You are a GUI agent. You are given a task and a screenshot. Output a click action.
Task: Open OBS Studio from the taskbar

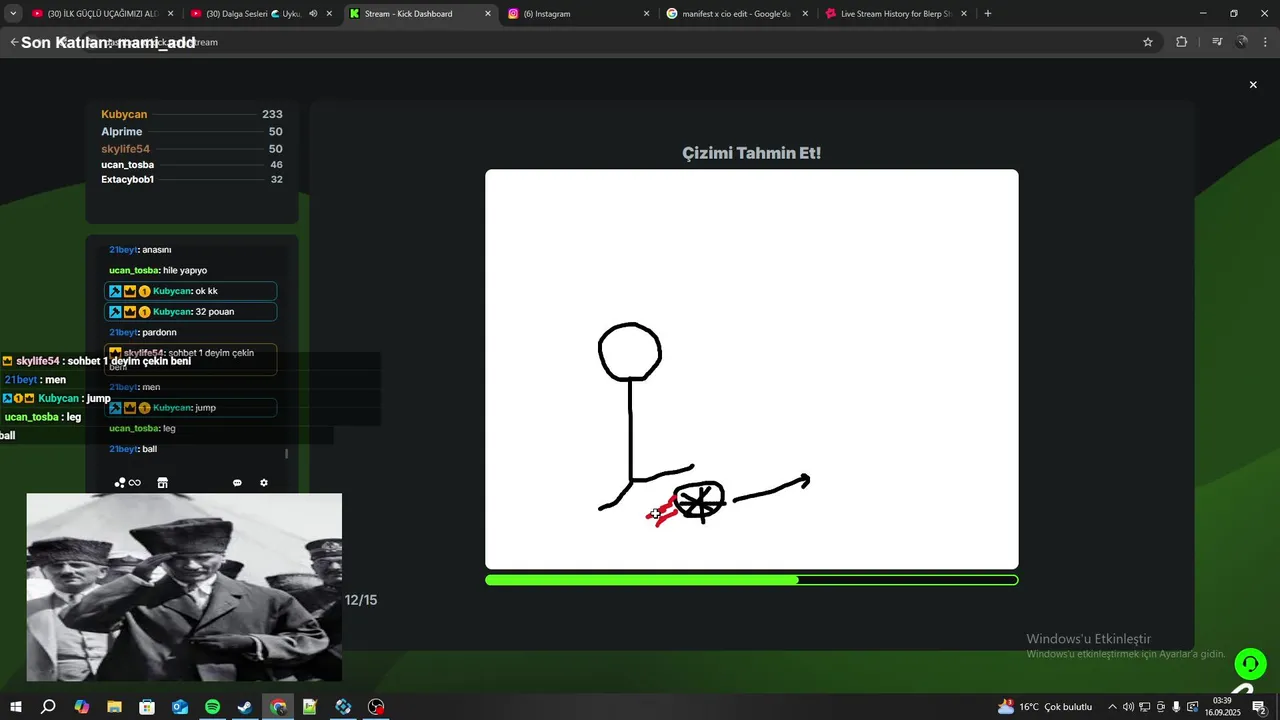[376, 707]
